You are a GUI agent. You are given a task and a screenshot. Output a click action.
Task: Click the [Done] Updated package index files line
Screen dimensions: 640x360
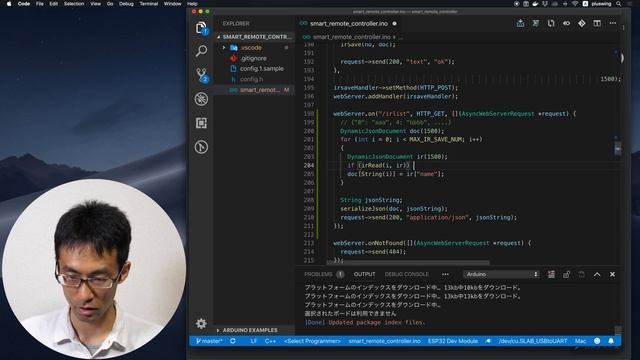click(x=365, y=322)
